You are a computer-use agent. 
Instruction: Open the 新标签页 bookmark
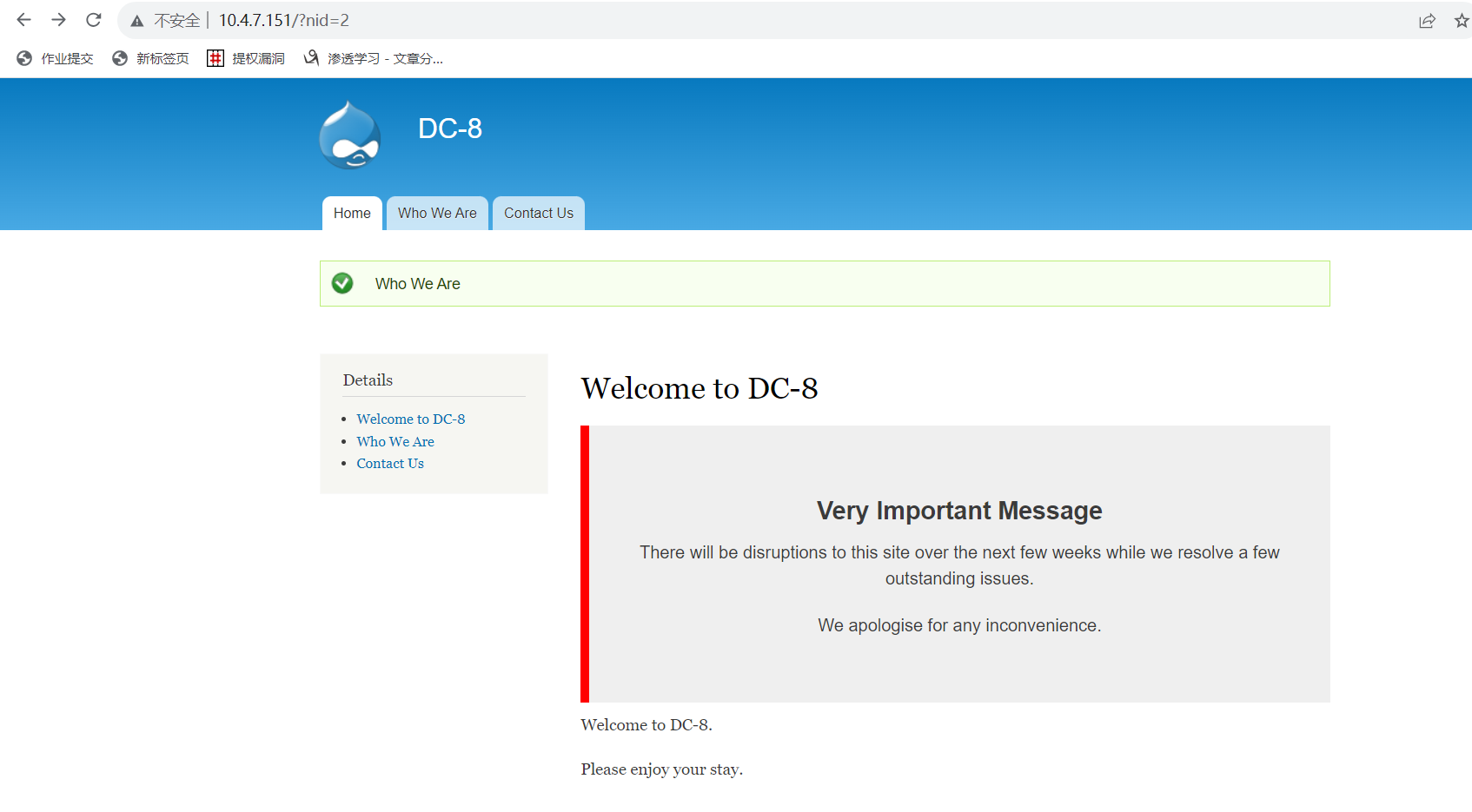(x=150, y=58)
